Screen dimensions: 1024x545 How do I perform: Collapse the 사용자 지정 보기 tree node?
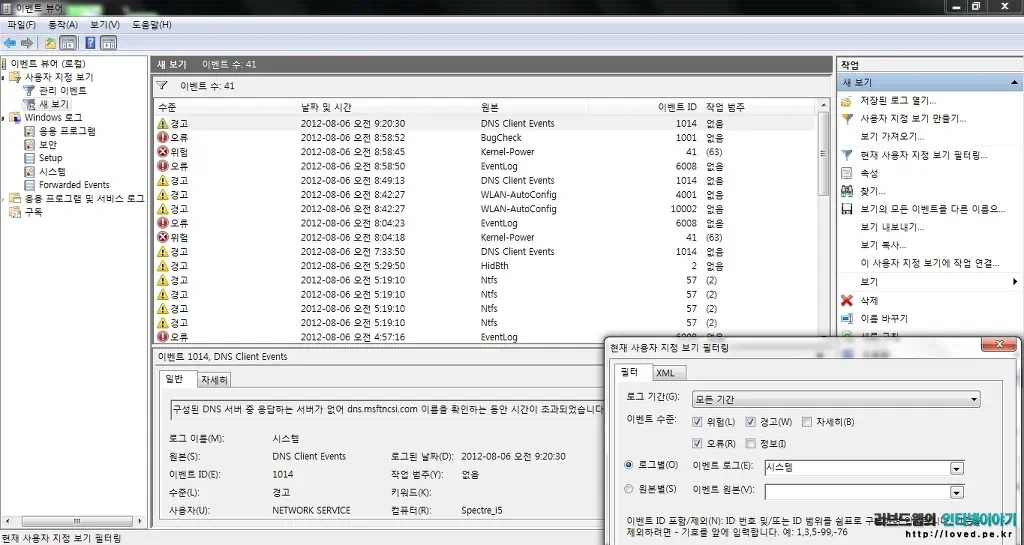3,78
